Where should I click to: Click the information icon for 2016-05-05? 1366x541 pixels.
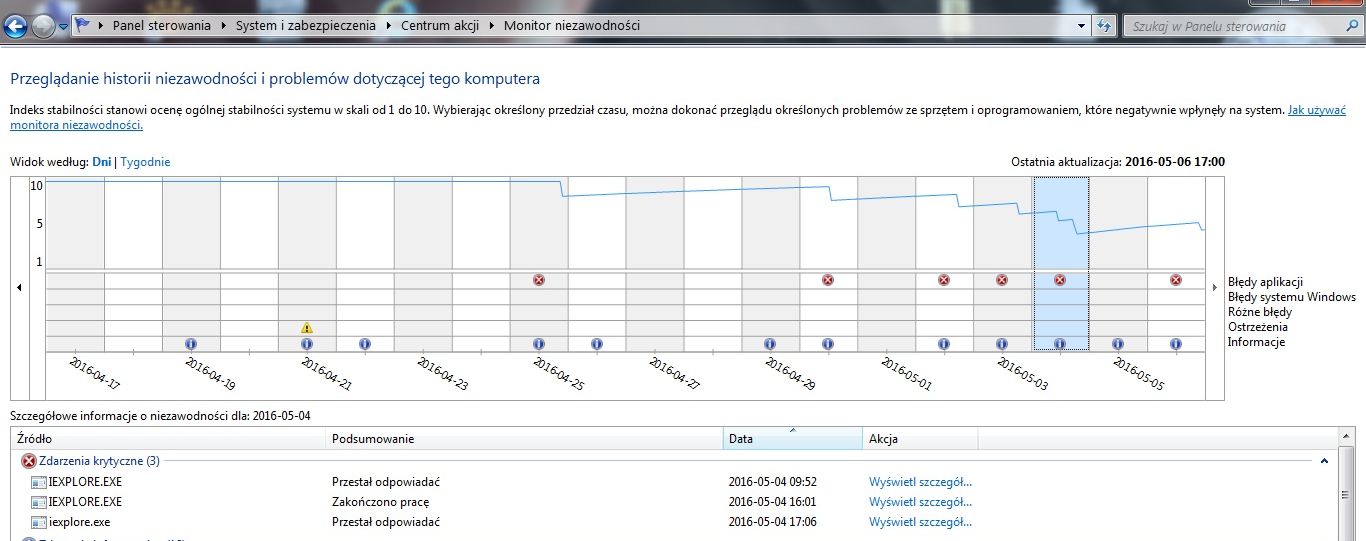click(x=1118, y=343)
